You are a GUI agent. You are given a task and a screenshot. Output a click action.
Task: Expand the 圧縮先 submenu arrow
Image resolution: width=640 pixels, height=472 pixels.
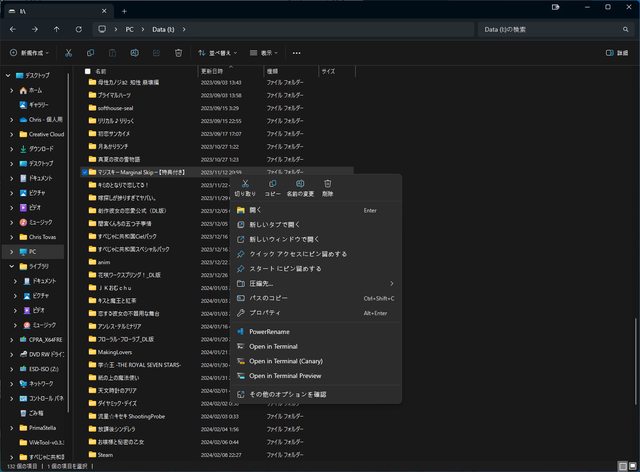(391, 283)
